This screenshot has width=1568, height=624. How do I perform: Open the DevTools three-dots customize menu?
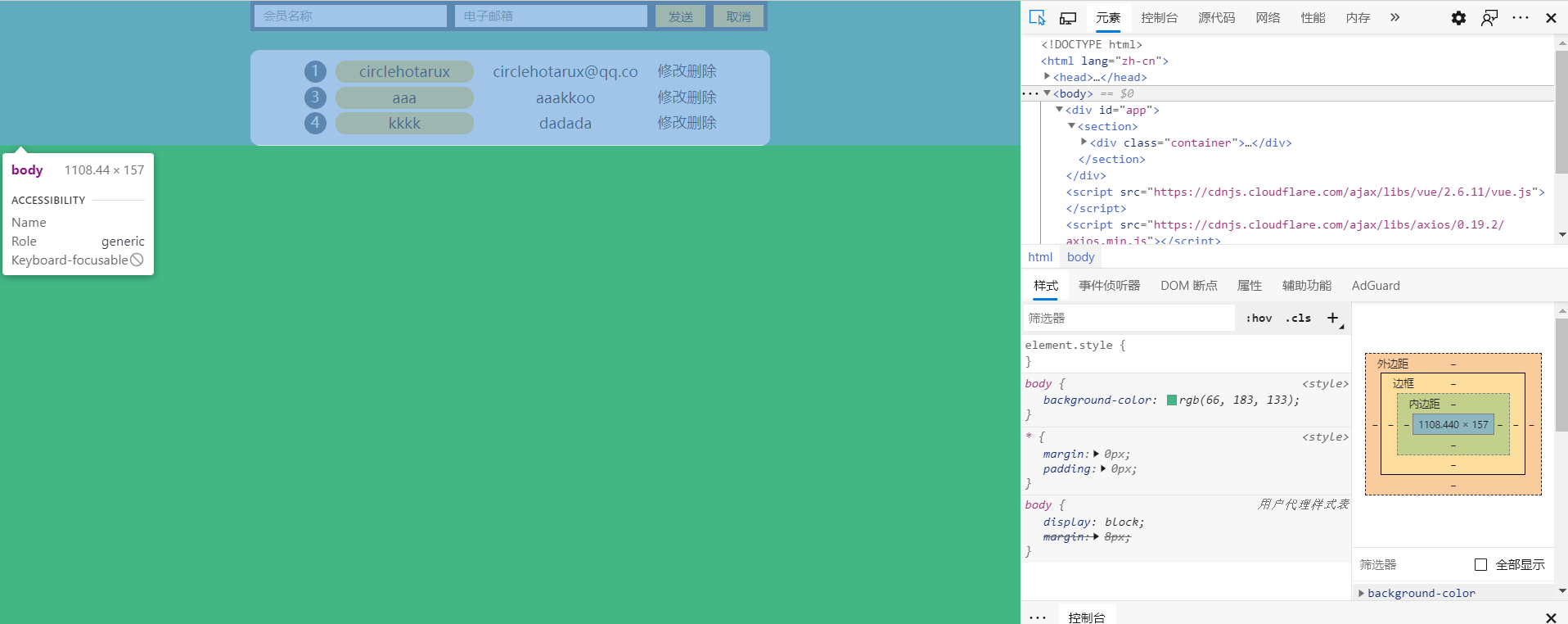pos(1521,17)
